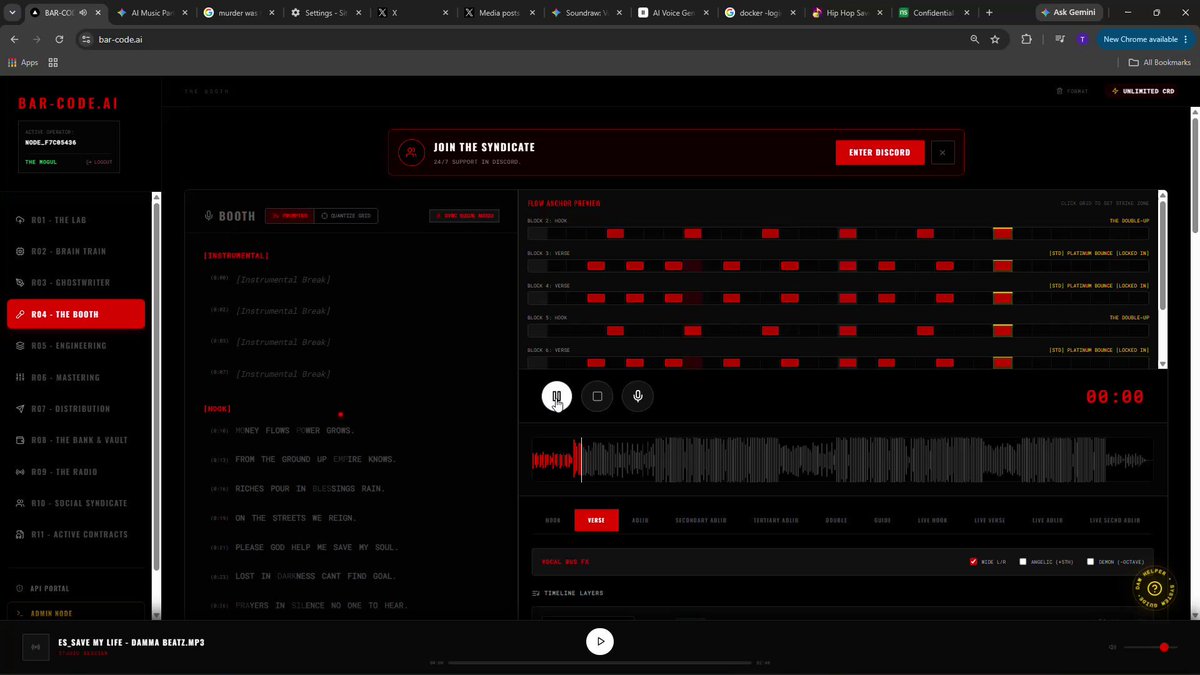Image resolution: width=1200 pixels, height=675 pixels.
Task: Enable the Angelic (+5th) checkbox
Action: tap(1023, 562)
